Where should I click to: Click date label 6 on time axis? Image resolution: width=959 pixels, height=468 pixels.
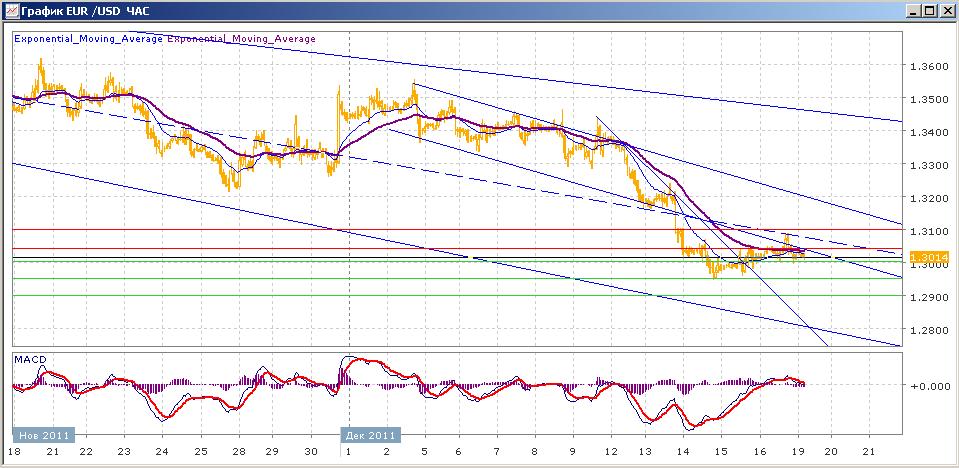coord(459,451)
